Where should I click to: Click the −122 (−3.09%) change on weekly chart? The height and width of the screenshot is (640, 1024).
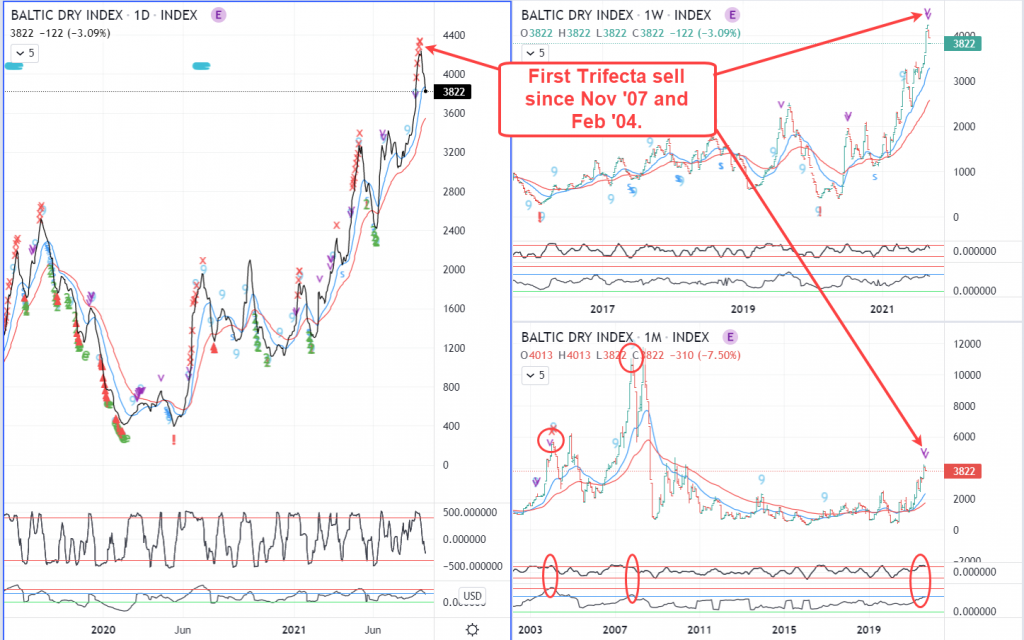pos(704,33)
